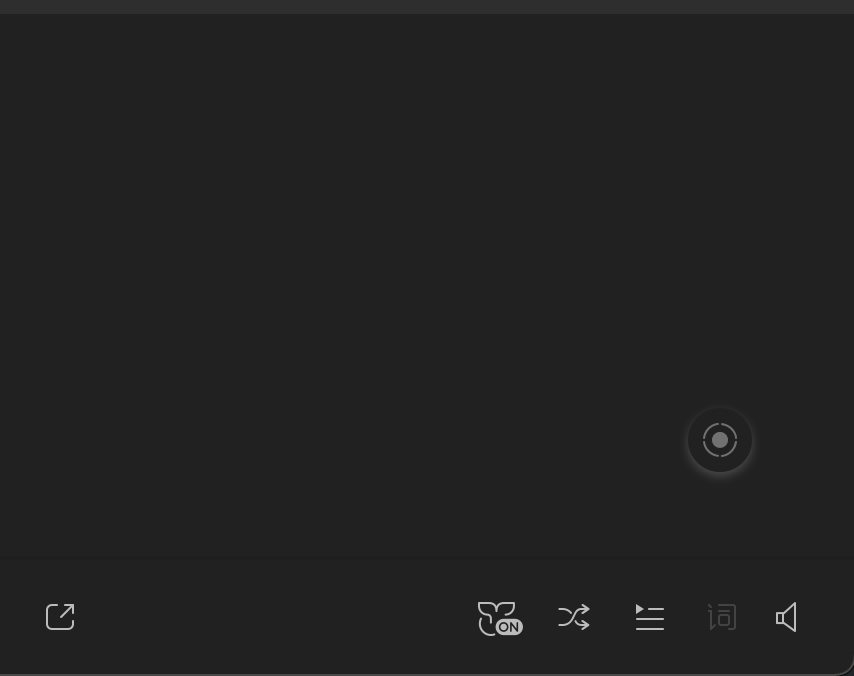Click the ON badge on the whale icon
The image size is (854, 676).
click(509, 627)
